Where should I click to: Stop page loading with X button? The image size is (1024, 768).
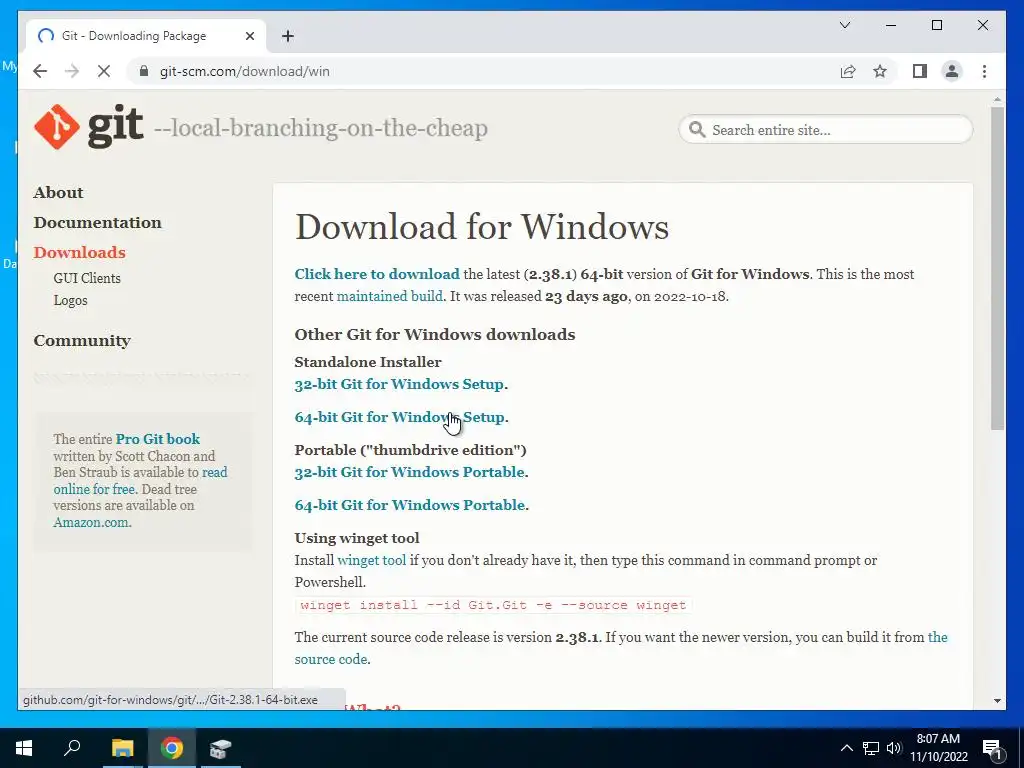coord(104,71)
